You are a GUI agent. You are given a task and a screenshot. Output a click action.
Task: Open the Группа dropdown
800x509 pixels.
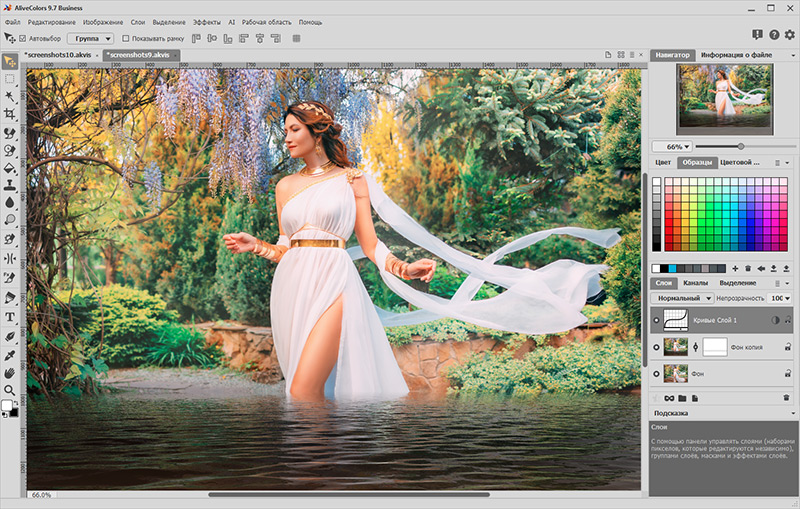pos(90,38)
